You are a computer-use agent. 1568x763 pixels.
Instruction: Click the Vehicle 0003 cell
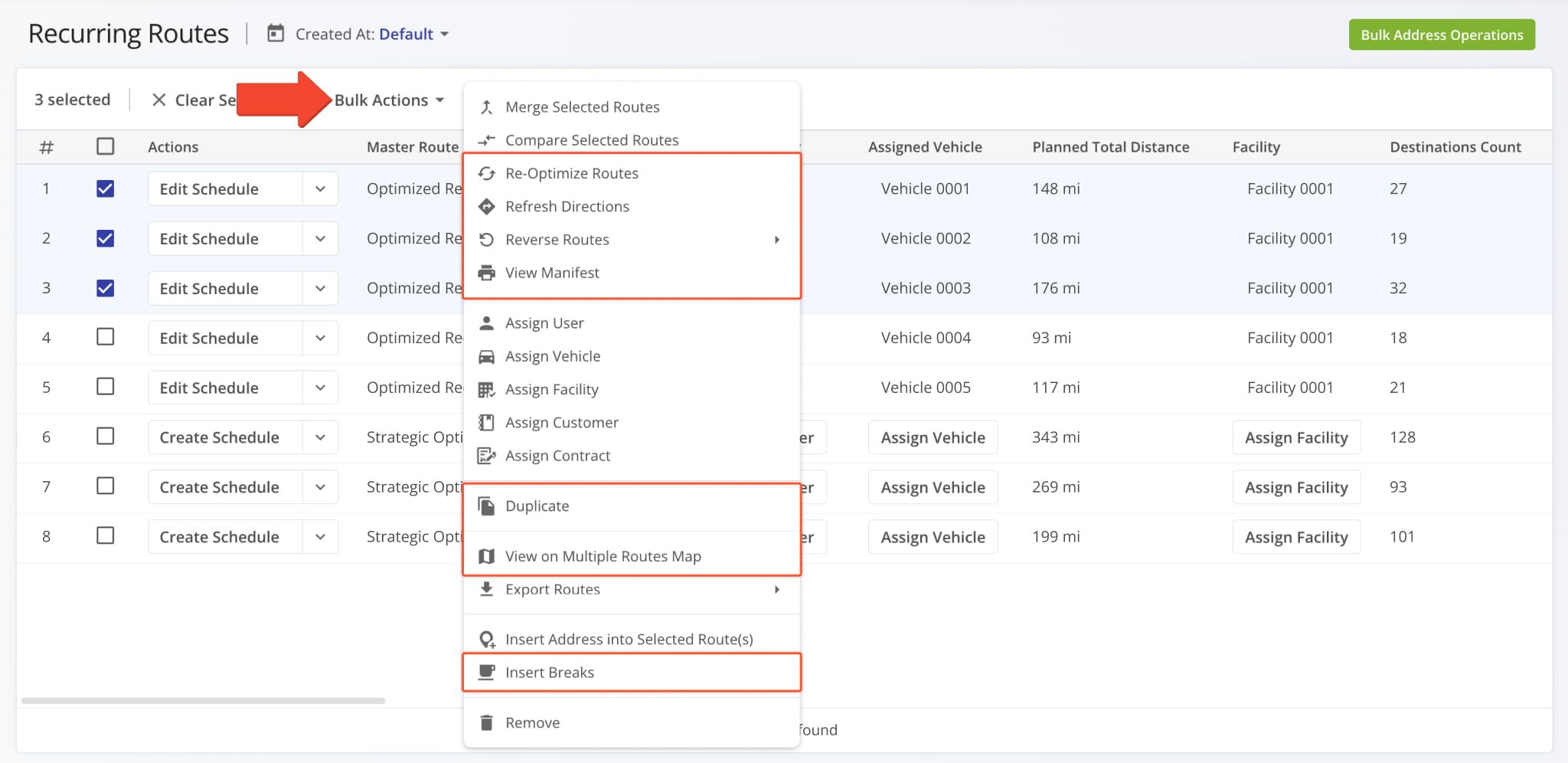point(926,288)
